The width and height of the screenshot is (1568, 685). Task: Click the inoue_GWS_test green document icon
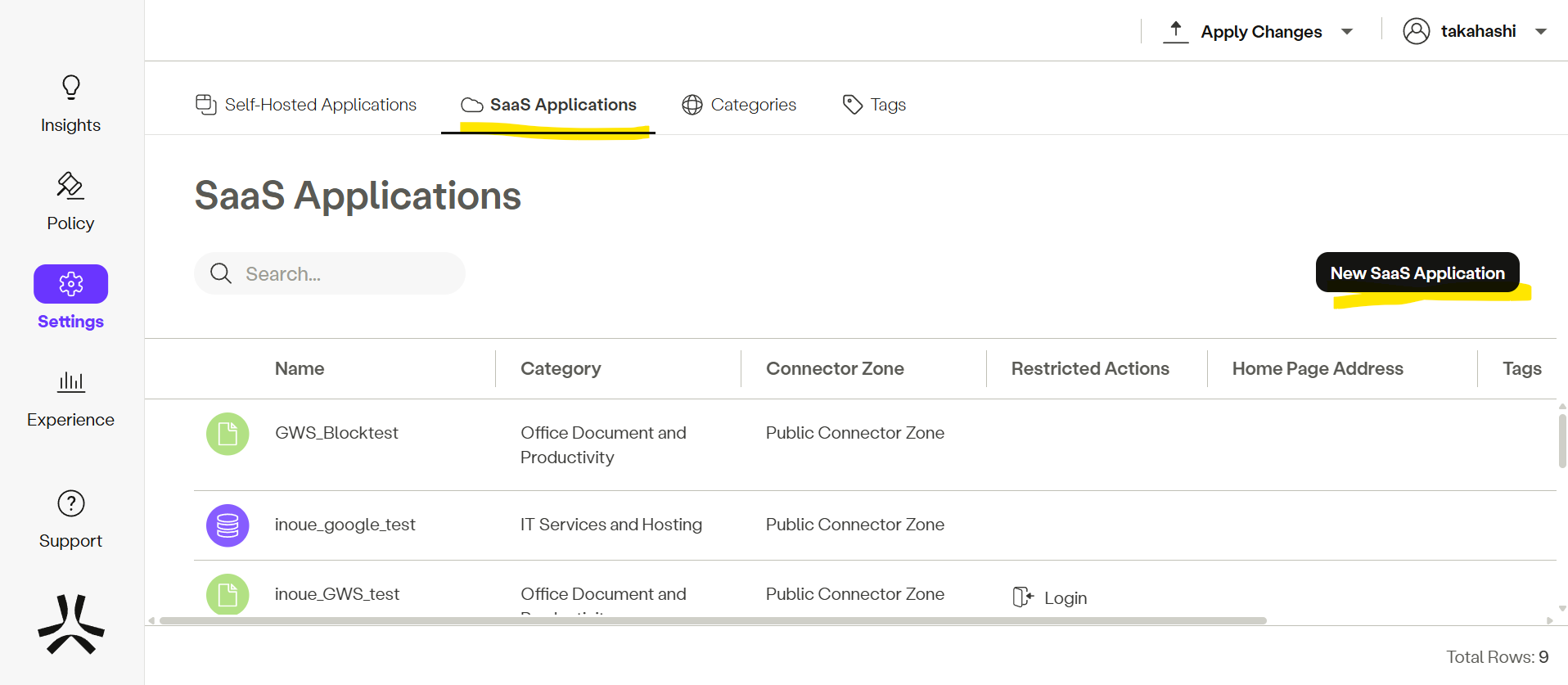click(x=228, y=594)
